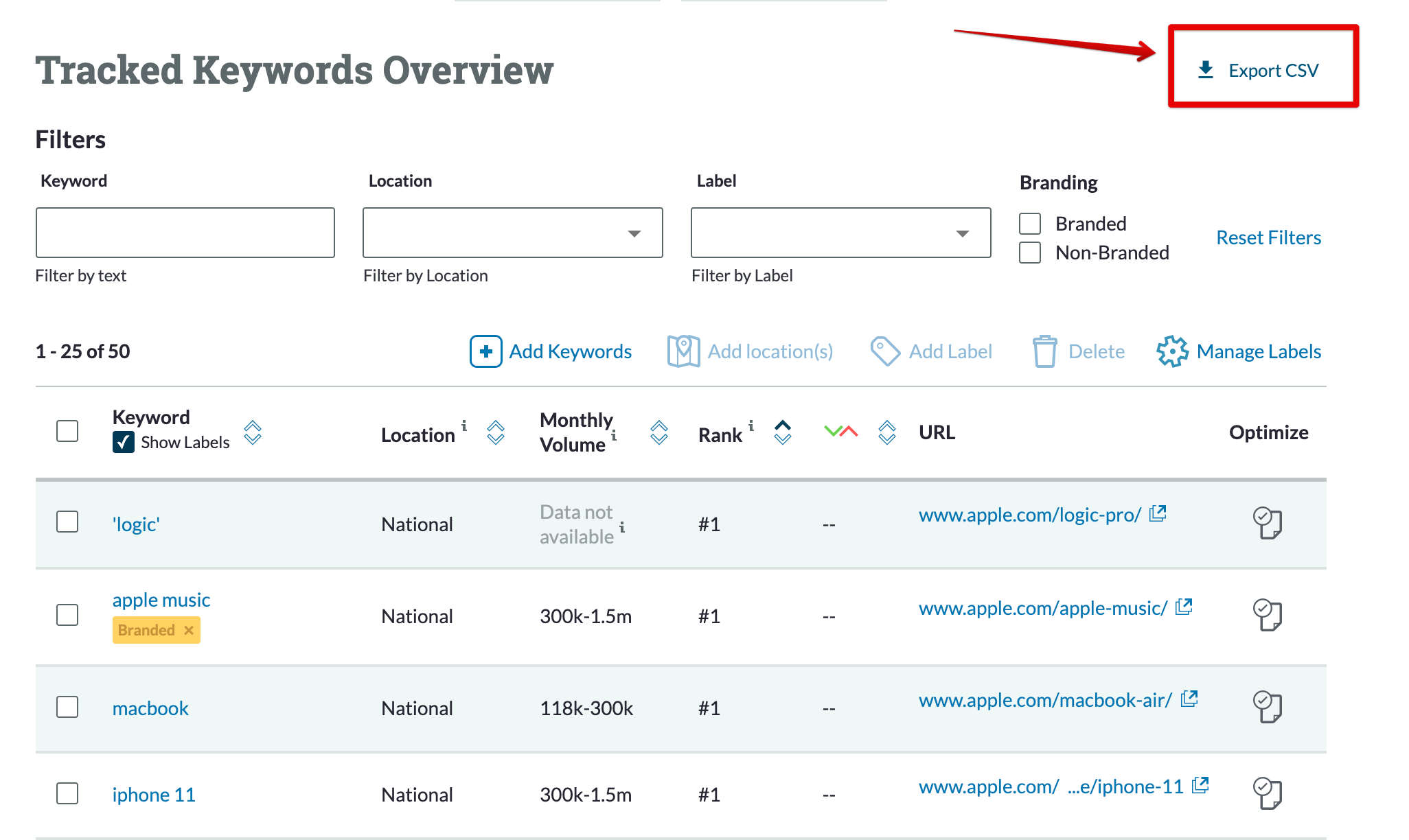Click the Add Keywords link

point(570,351)
